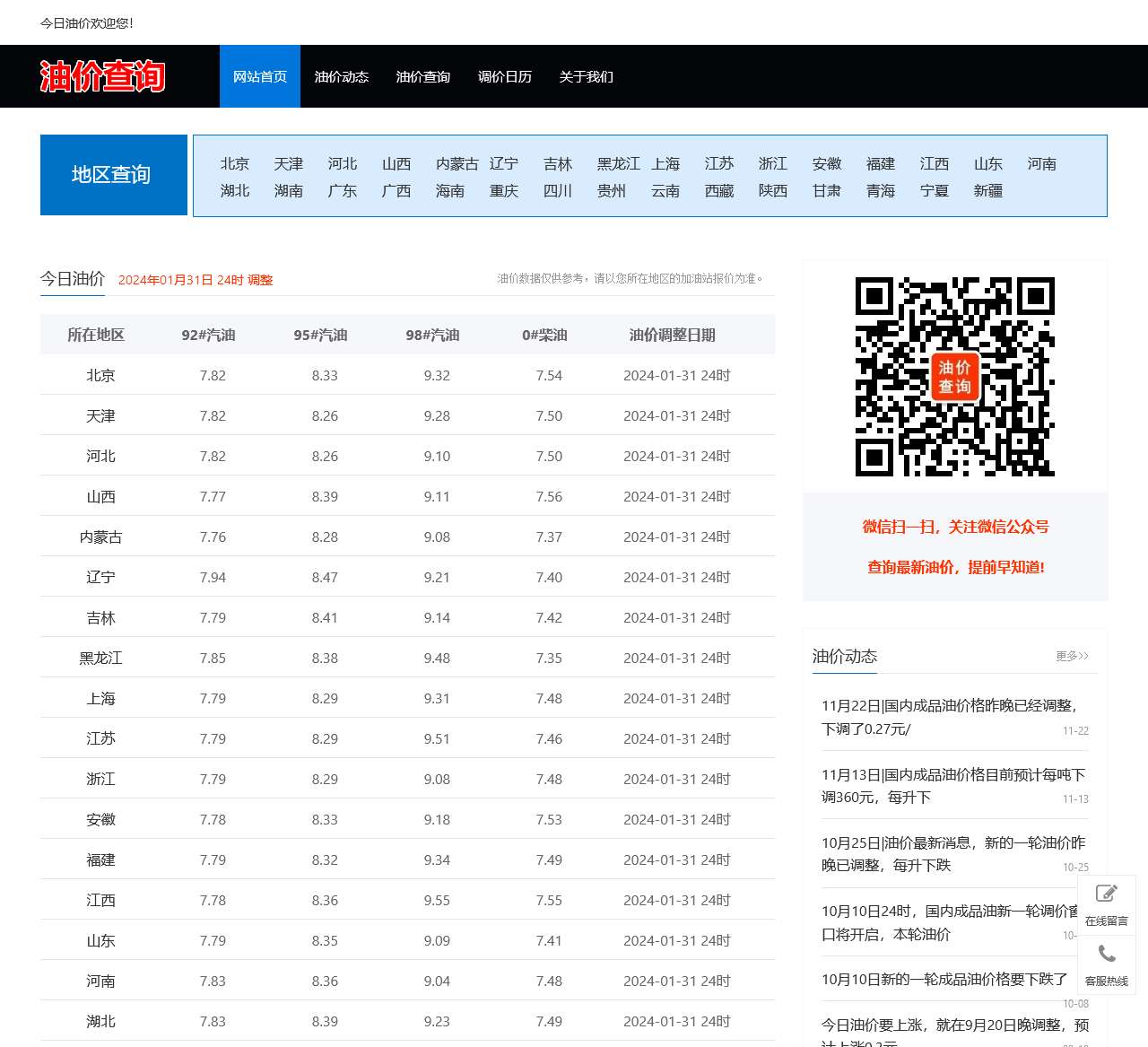Open the 在线留言 message icon
Viewport: 1148px width, 1047px height.
click(1106, 902)
